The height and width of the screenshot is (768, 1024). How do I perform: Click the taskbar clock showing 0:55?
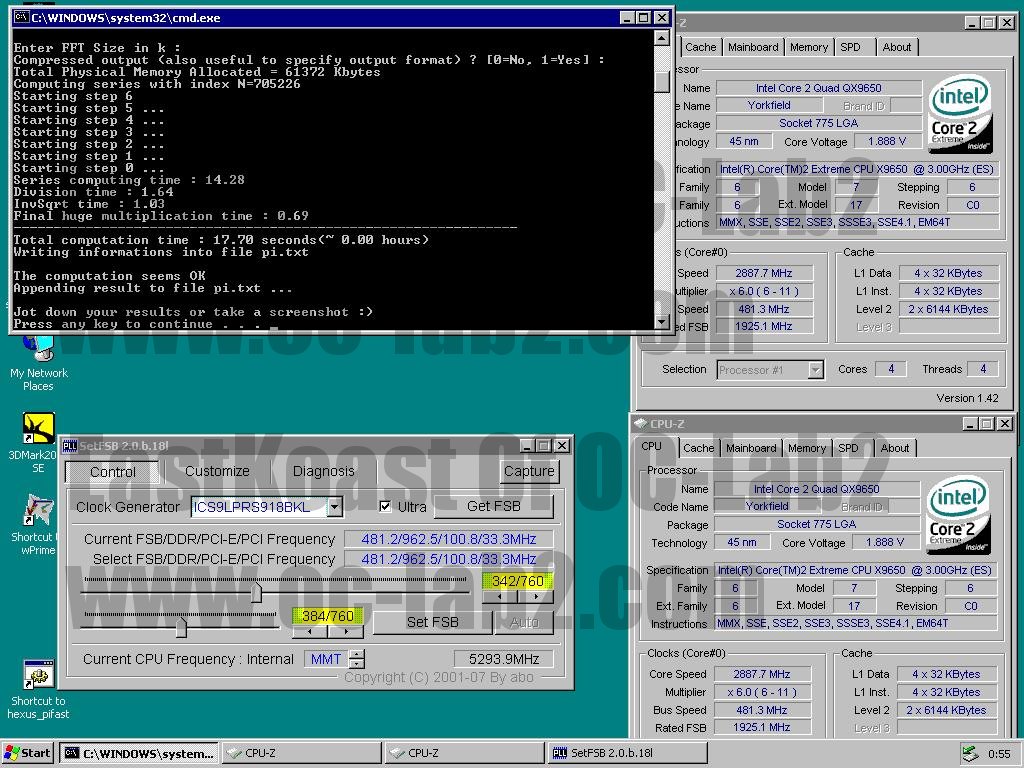999,754
